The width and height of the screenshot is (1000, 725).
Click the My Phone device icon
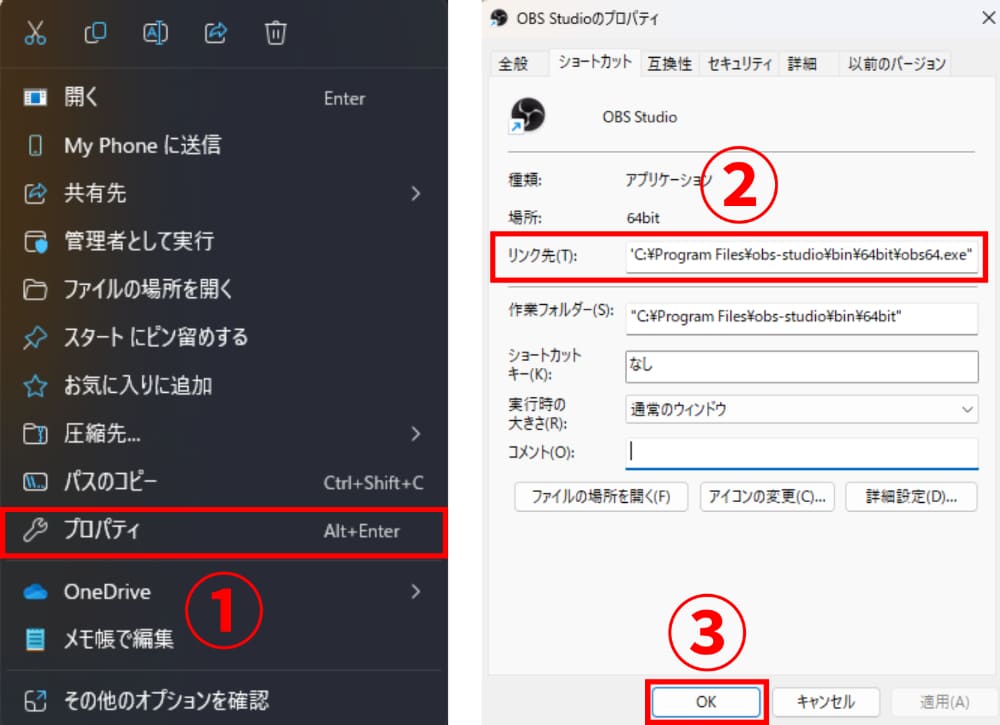coord(36,145)
